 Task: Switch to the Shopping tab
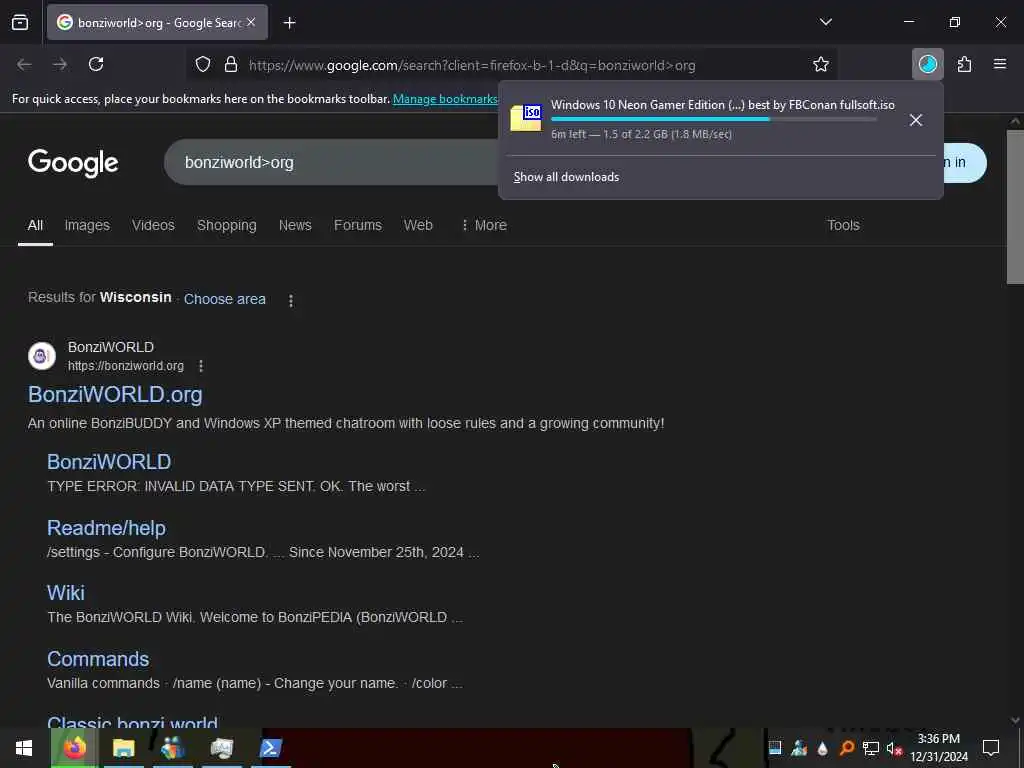[x=227, y=225]
